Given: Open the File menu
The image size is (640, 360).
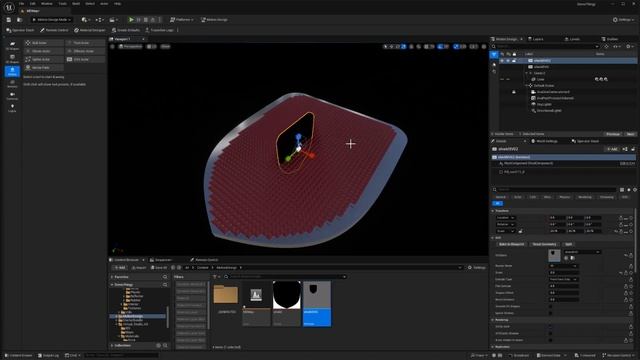Looking at the screenshot, I should pos(21,4).
